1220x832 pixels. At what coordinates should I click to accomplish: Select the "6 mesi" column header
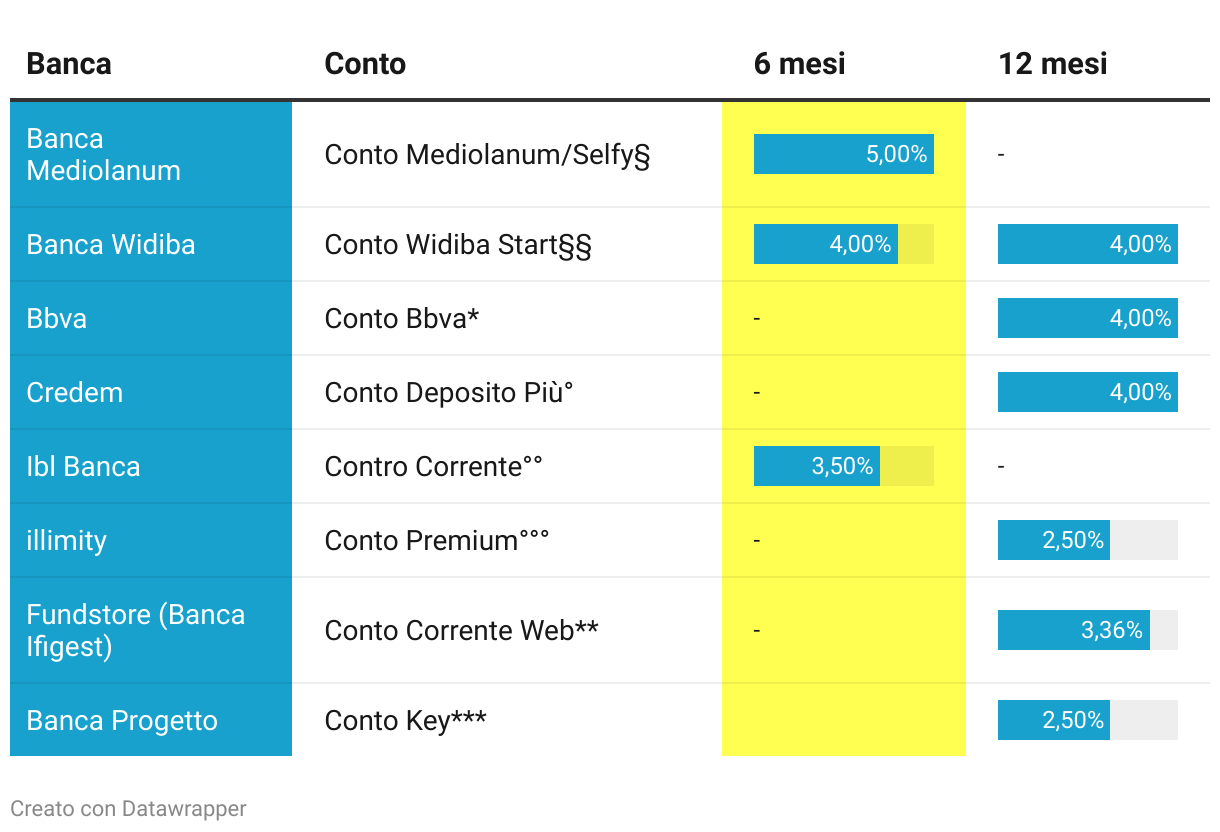tap(799, 64)
